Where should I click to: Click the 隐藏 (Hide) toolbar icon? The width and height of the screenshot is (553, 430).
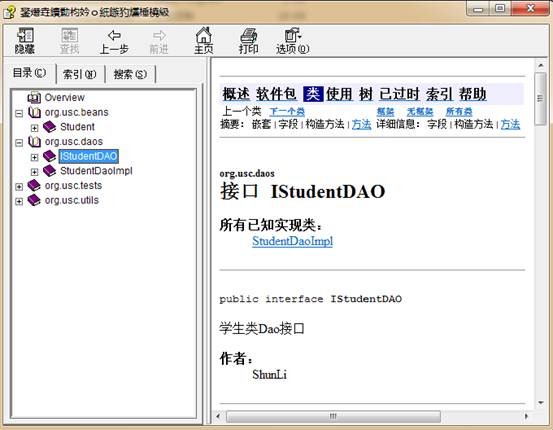25,35
